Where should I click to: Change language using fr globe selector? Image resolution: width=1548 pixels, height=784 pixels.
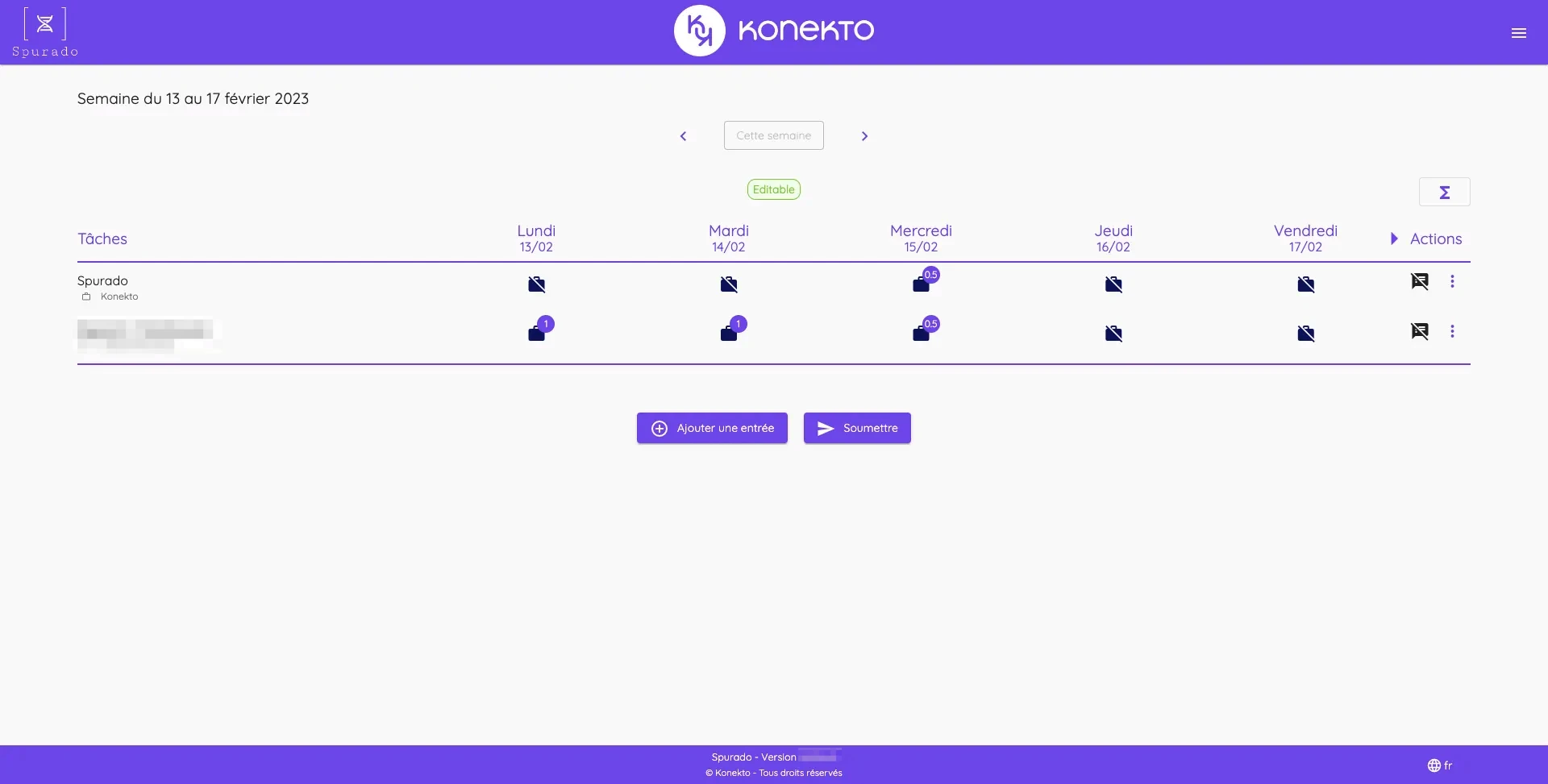1439,765
